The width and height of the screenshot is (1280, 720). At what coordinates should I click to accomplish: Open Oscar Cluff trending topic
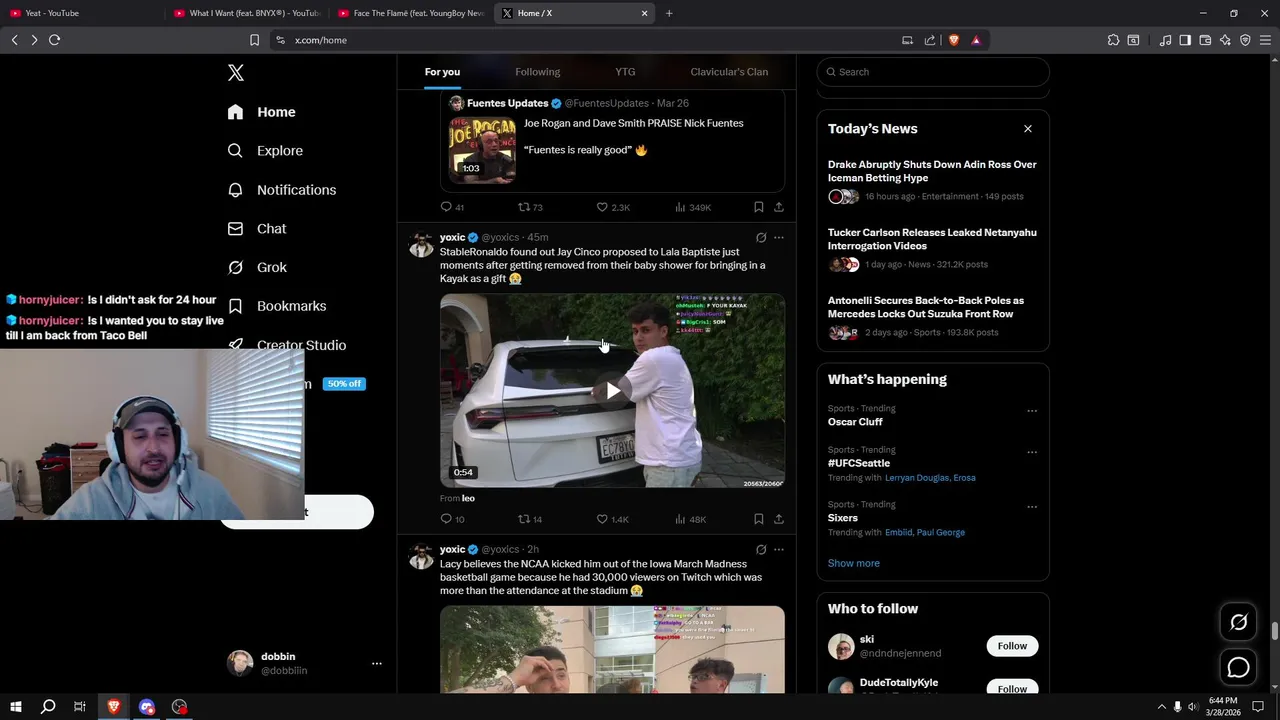855,422
